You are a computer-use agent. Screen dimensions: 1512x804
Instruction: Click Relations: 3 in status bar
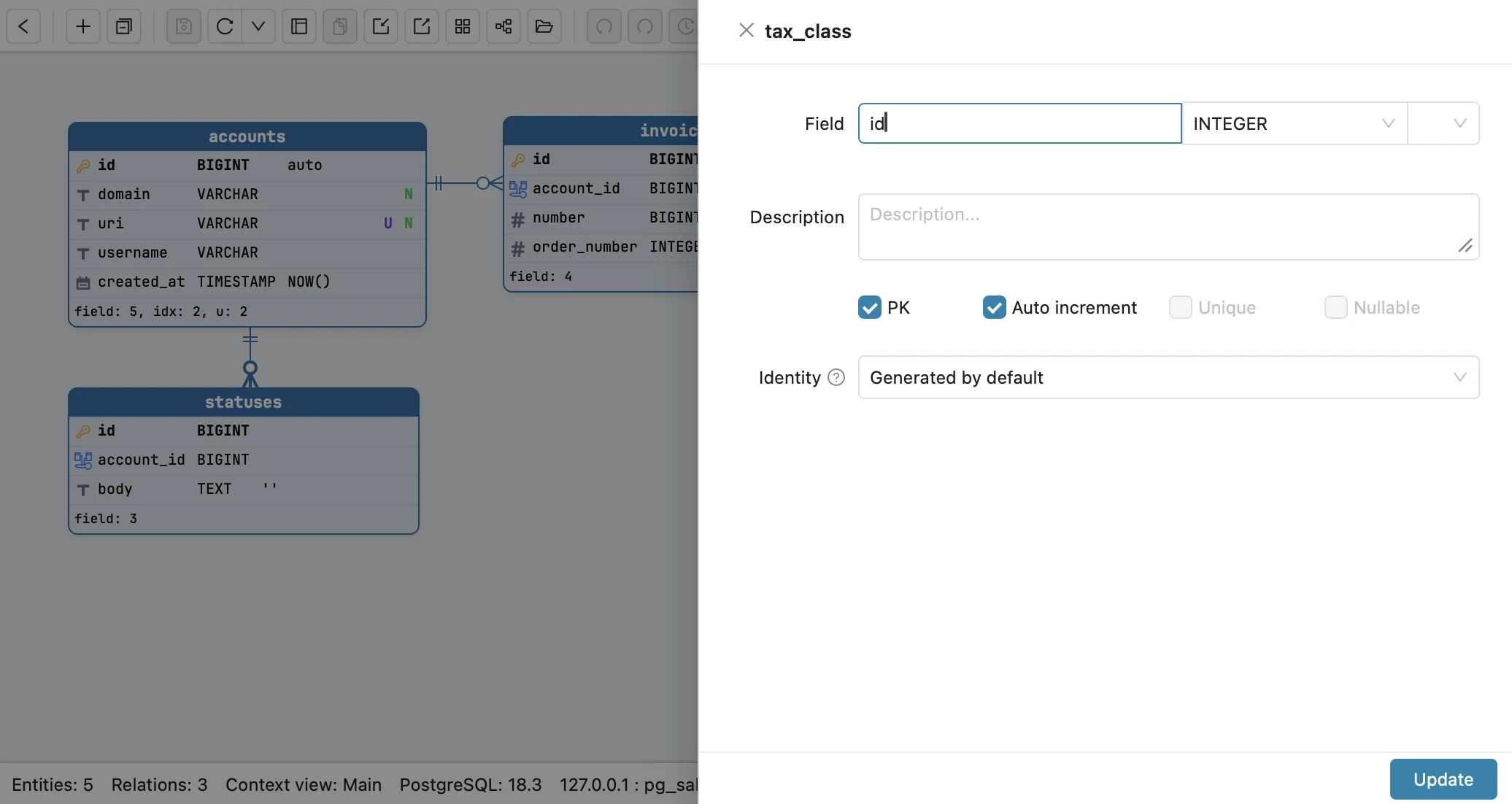159,785
